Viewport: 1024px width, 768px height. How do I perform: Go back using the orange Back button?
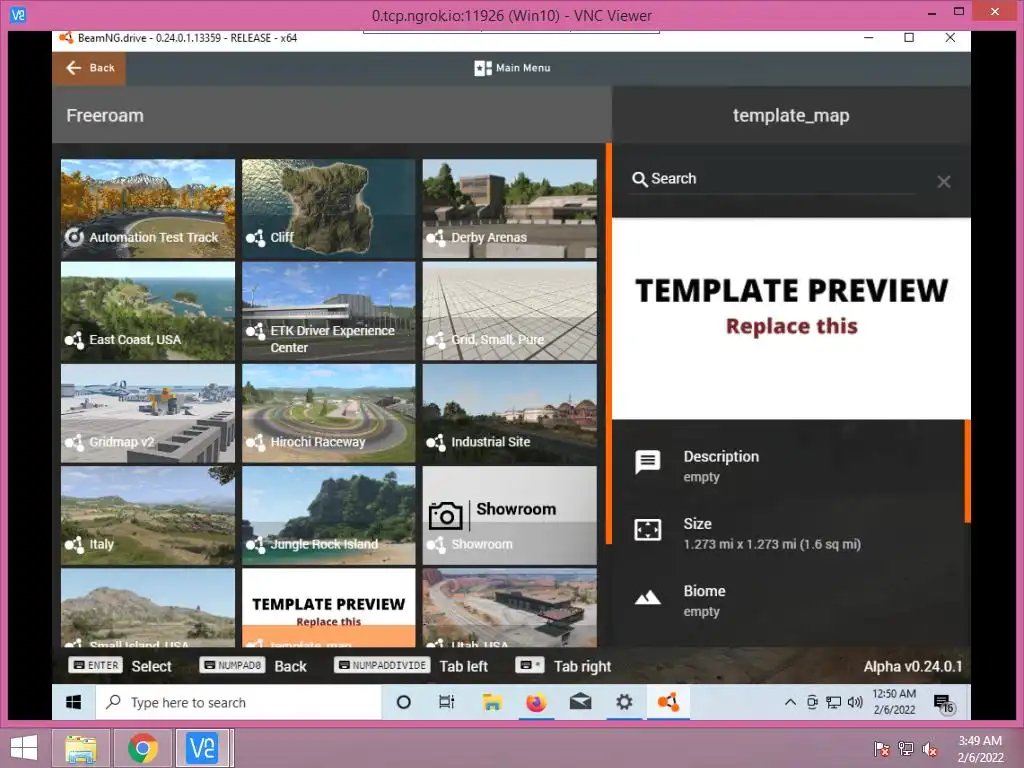tap(89, 68)
